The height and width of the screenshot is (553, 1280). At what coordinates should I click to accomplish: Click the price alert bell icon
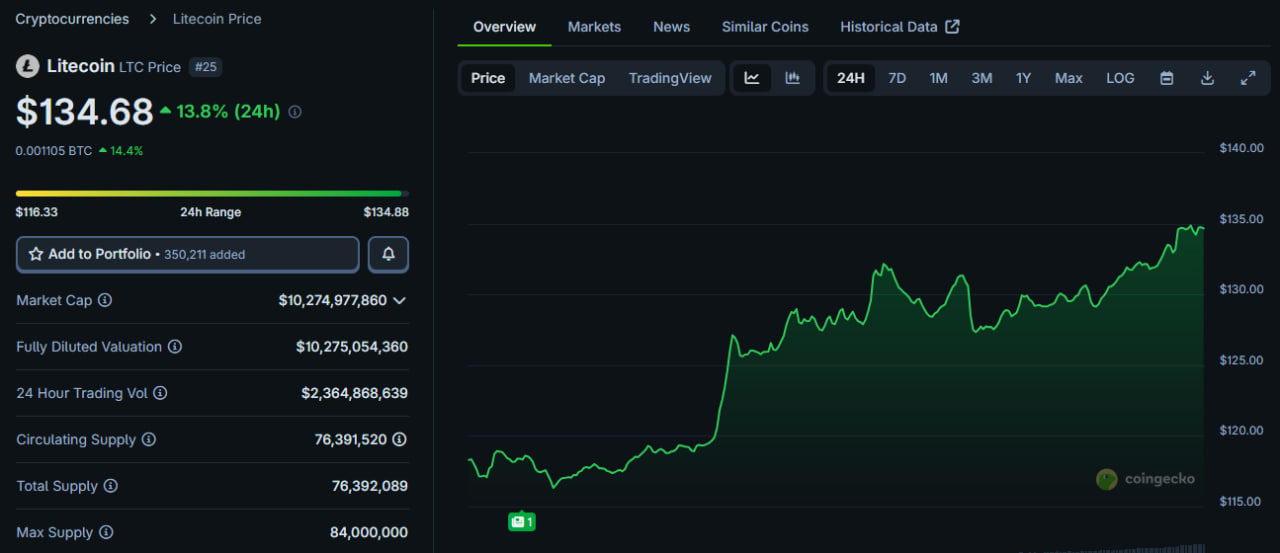(388, 255)
